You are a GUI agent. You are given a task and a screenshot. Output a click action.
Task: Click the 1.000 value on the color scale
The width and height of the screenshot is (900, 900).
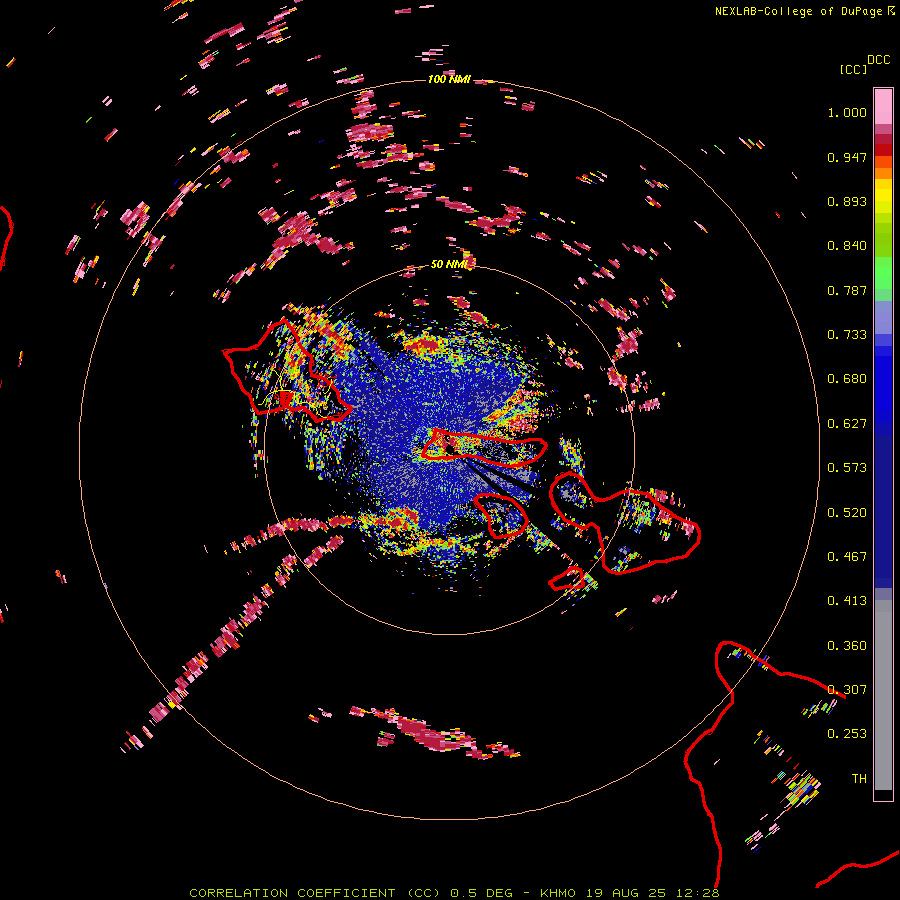point(847,112)
